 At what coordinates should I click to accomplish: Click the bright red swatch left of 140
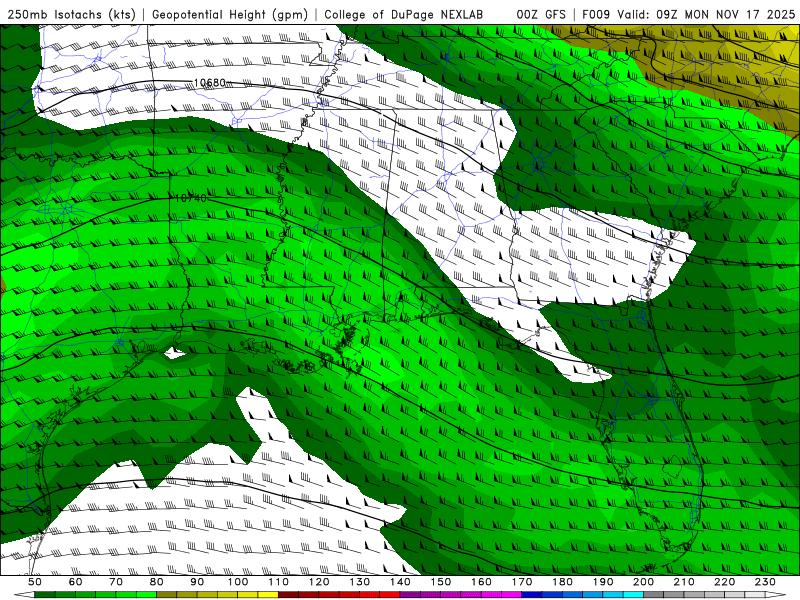390,595
